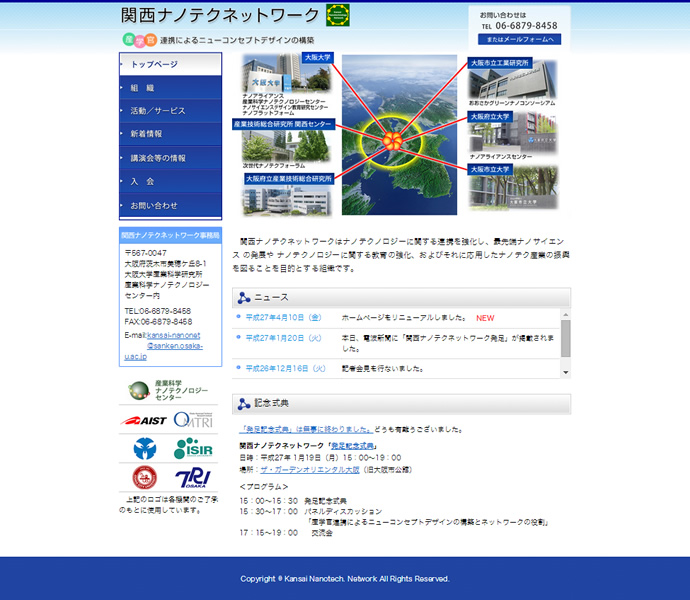This screenshot has width=690, height=600.
Task: Open the 講演会等の情報 menu item
Action: [x=170, y=158]
